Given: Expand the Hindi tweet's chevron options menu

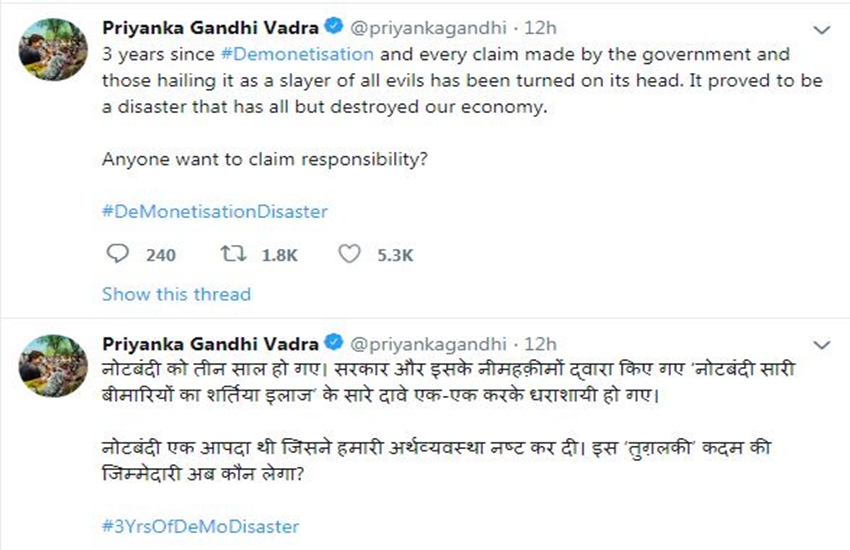Looking at the screenshot, I should tap(822, 346).
